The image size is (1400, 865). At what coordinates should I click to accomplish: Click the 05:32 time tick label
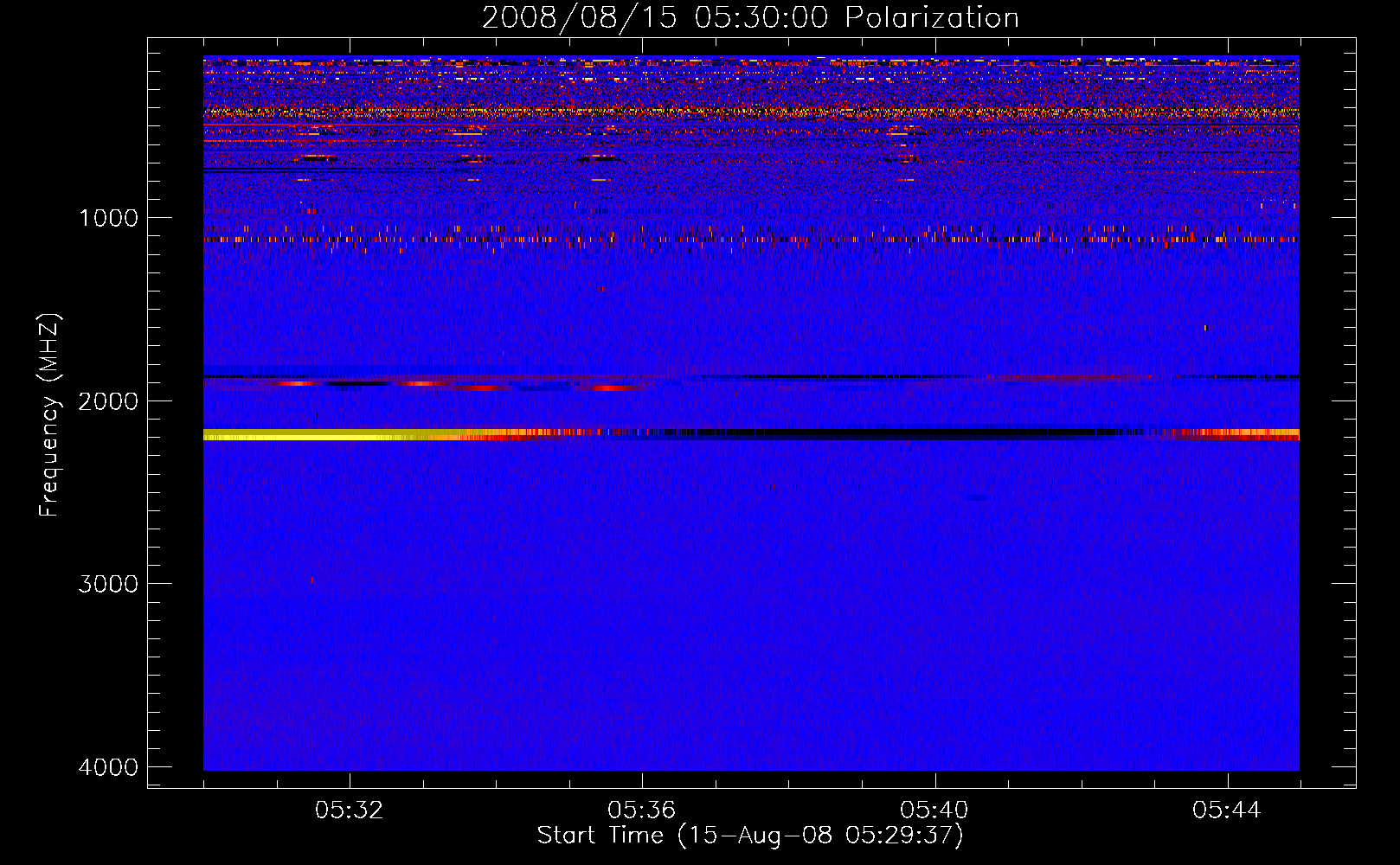coord(350,811)
